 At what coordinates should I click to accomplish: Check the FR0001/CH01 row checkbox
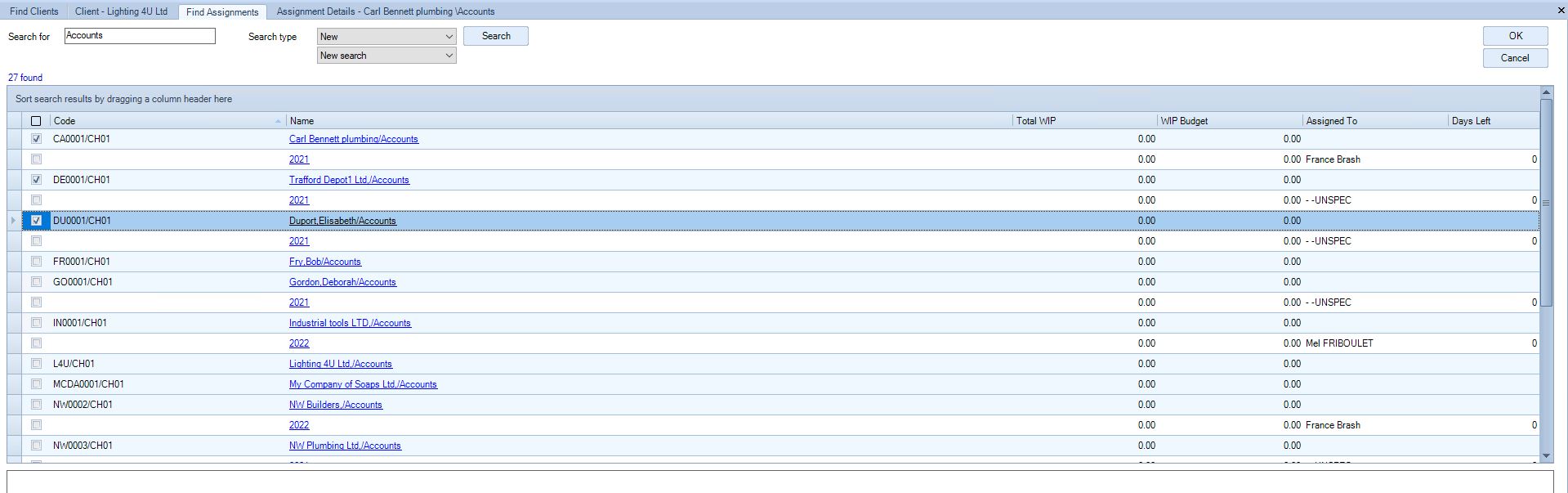(36, 262)
